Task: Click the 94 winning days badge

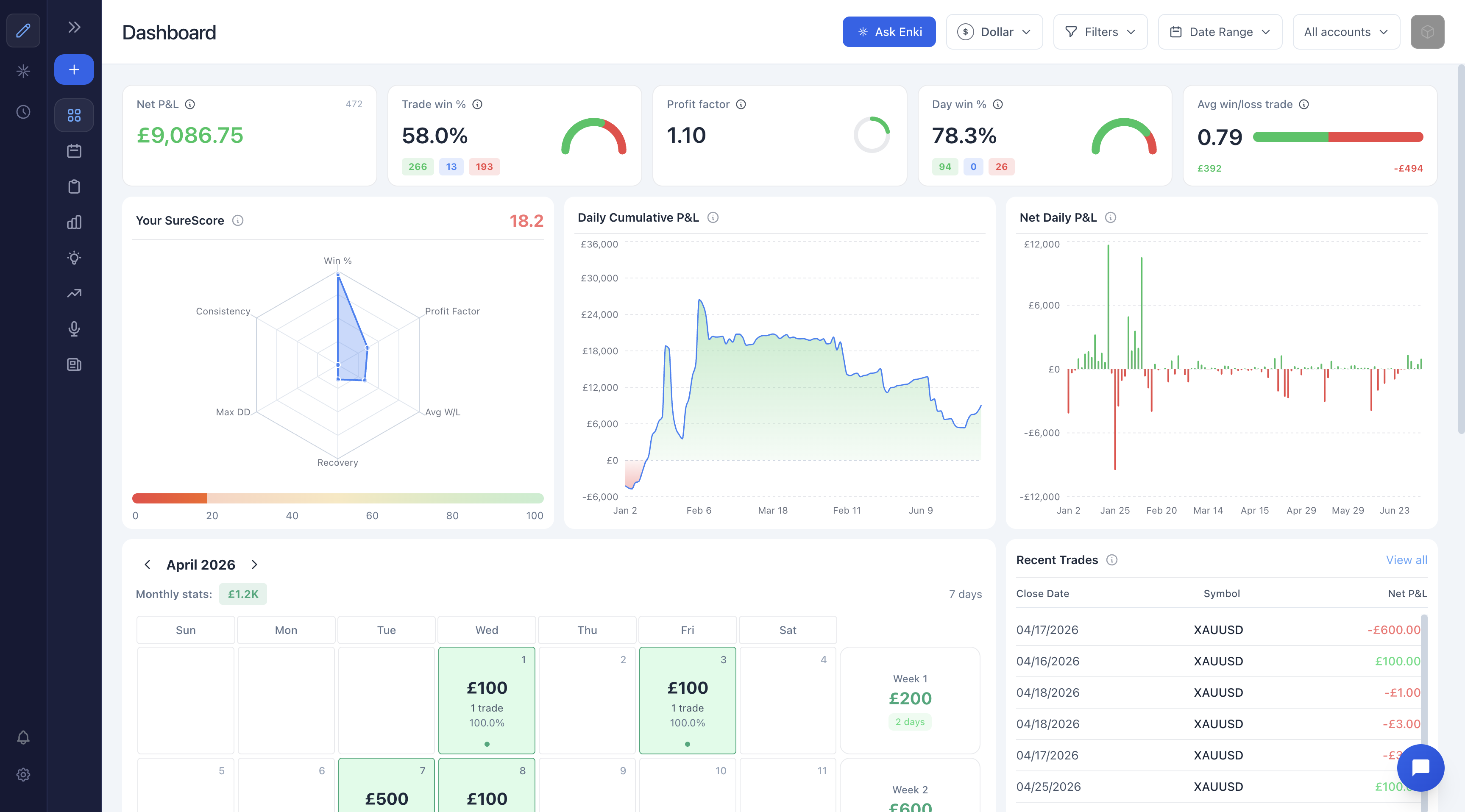Action: click(944, 167)
